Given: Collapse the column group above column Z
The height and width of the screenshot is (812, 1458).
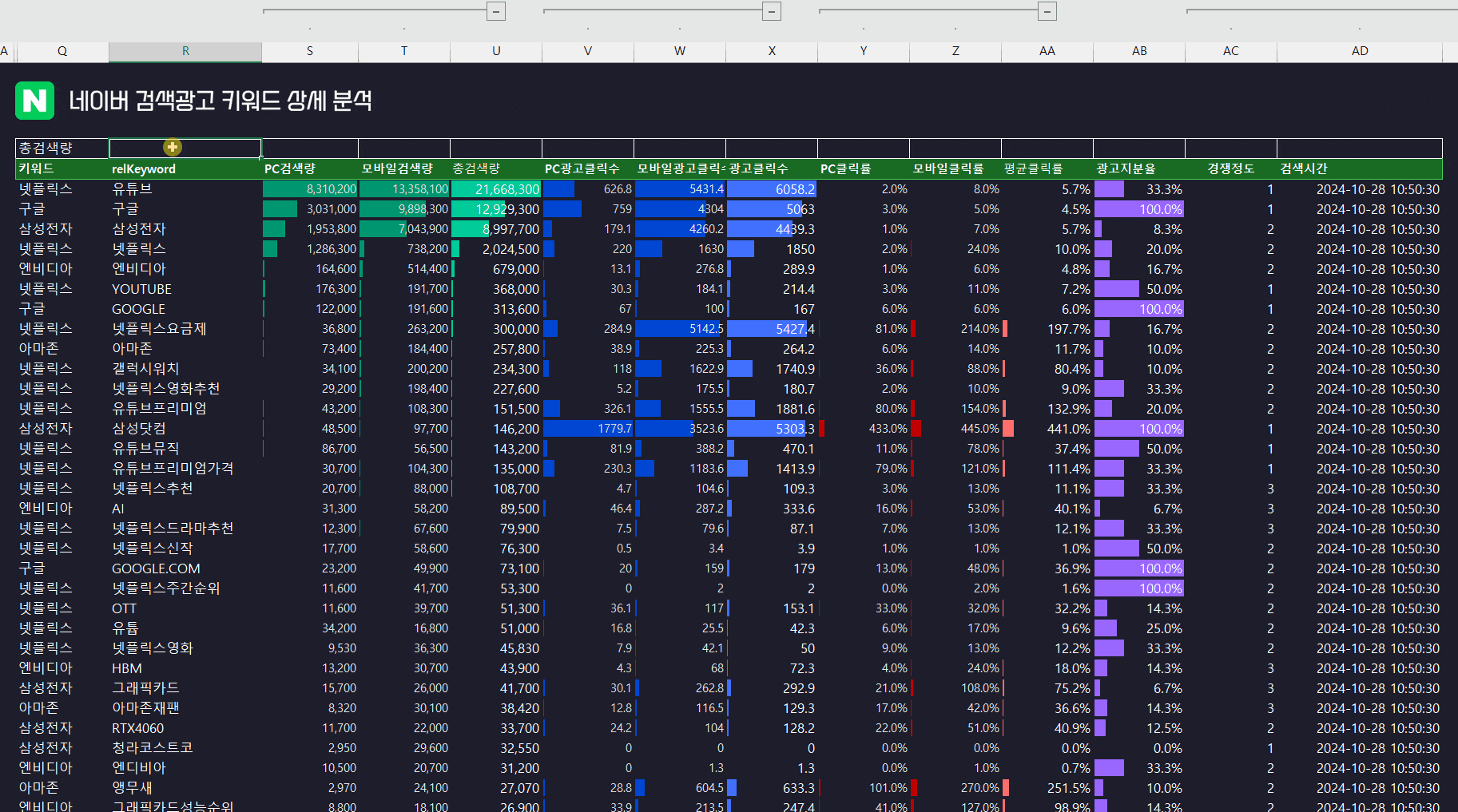Looking at the screenshot, I should pos(1047,11).
